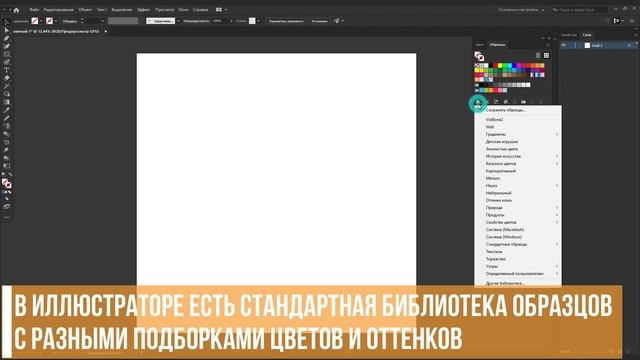Viewport: 640px width, 360px height.
Task: Switch to the Свойства panel tab
Action: tap(569, 35)
